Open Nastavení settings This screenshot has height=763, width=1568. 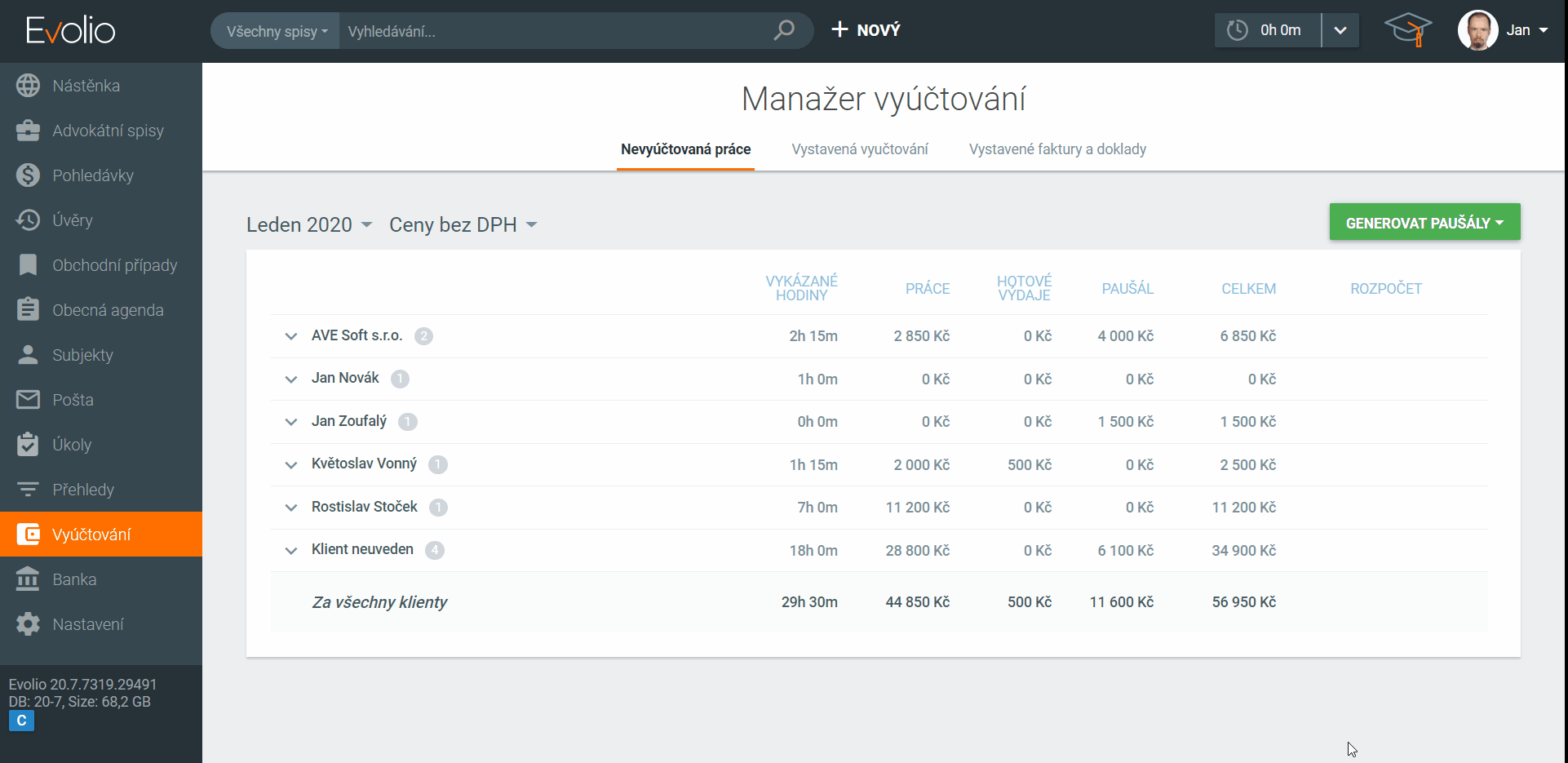coord(87,624)
